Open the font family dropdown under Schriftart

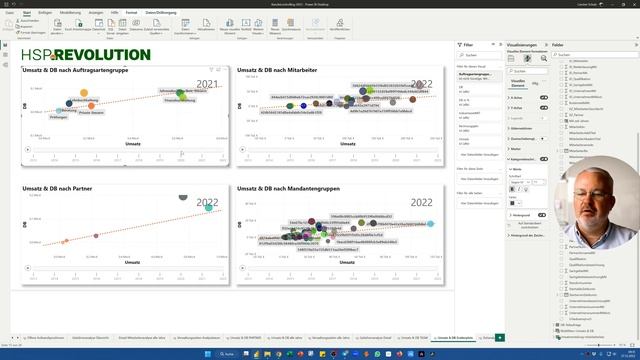pyautogui.click(x=520, y=182)
